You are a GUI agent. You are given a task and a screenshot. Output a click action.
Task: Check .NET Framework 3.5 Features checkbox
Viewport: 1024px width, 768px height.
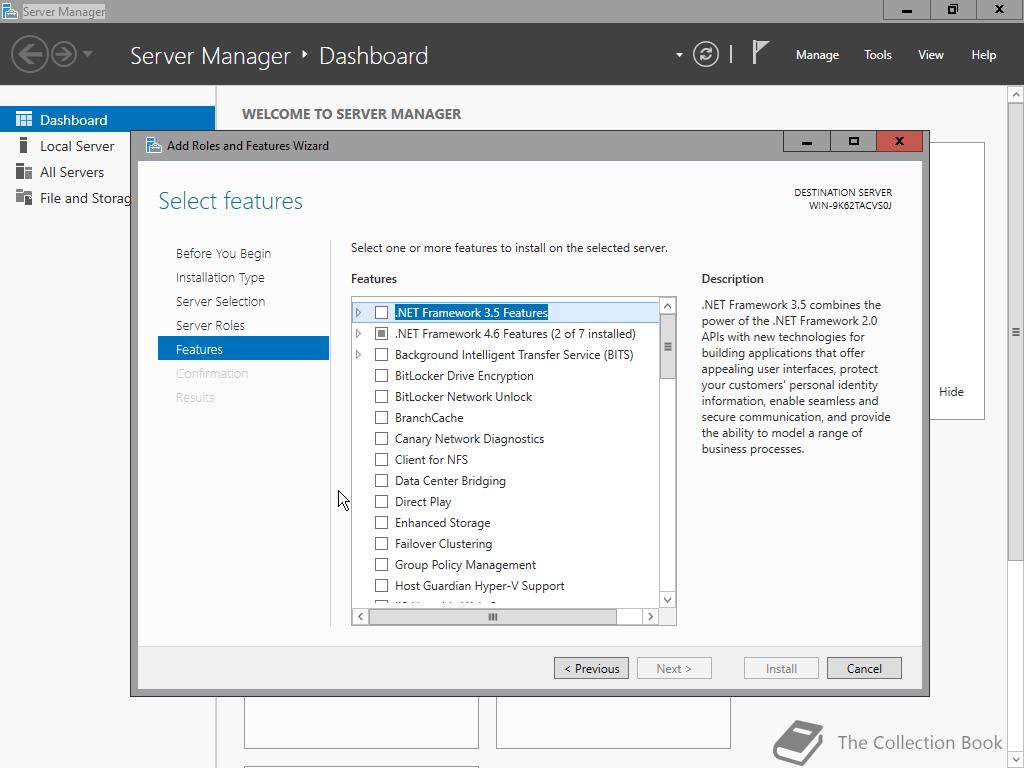381,313
